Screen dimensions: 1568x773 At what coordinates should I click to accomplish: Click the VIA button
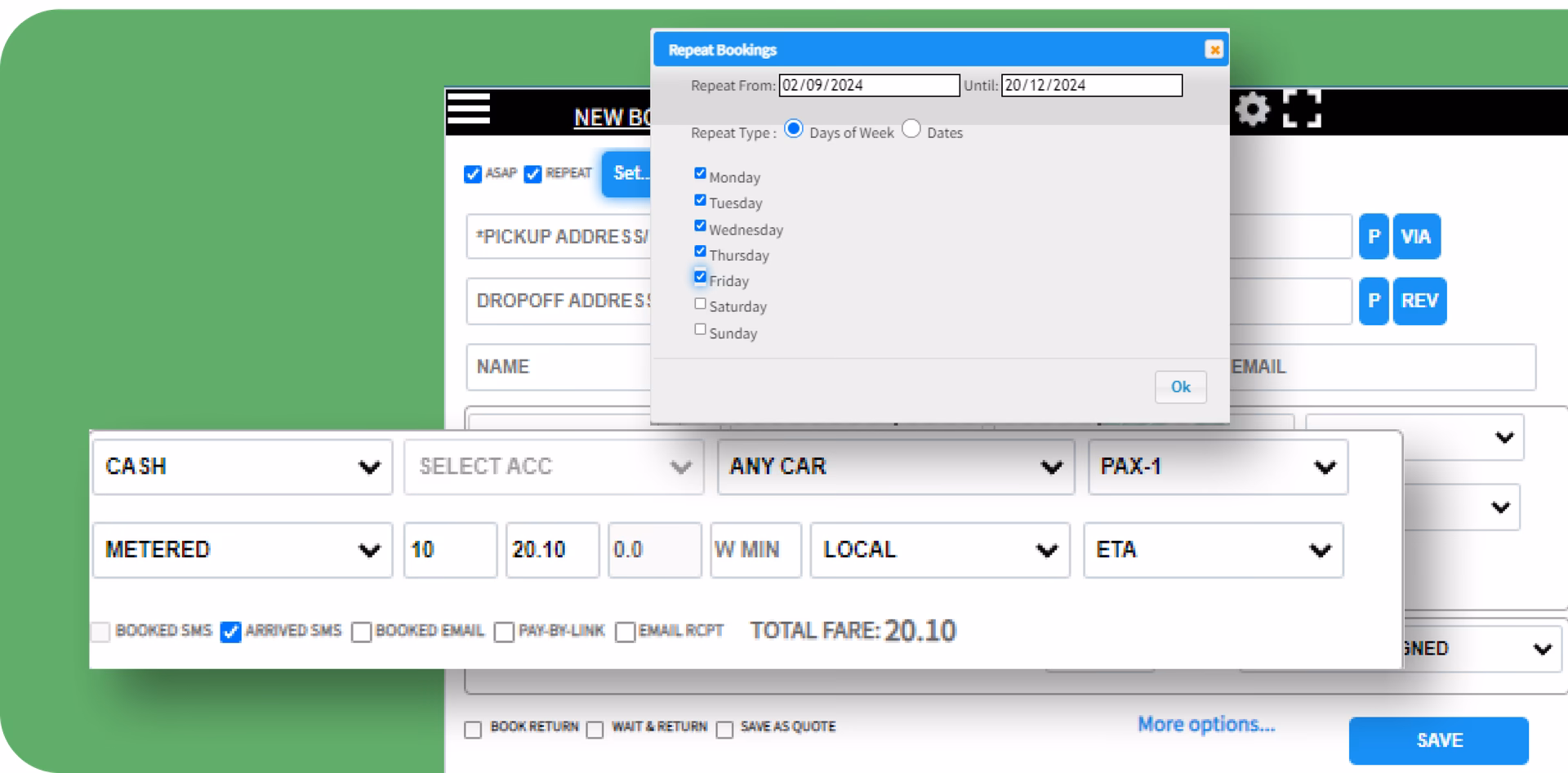(x=1416, y=237)
